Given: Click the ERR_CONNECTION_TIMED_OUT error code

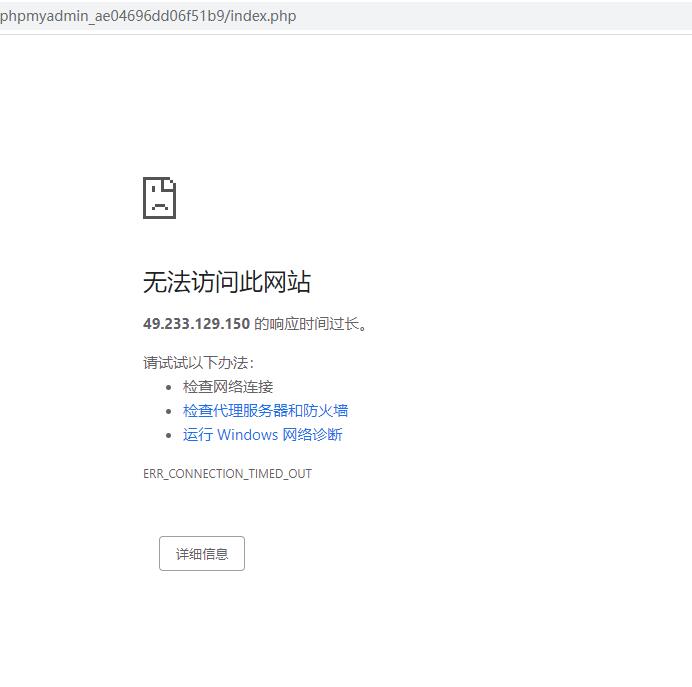Looking at the screenshot, I should [x=227, y=474].
